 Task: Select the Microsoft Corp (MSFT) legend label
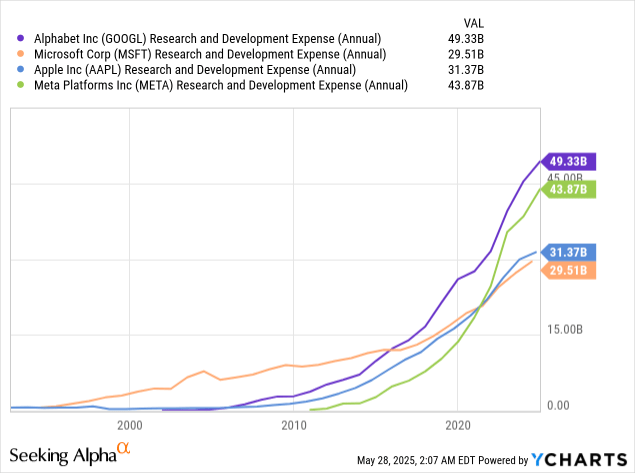pyautogui.click(x=210, y=54)
